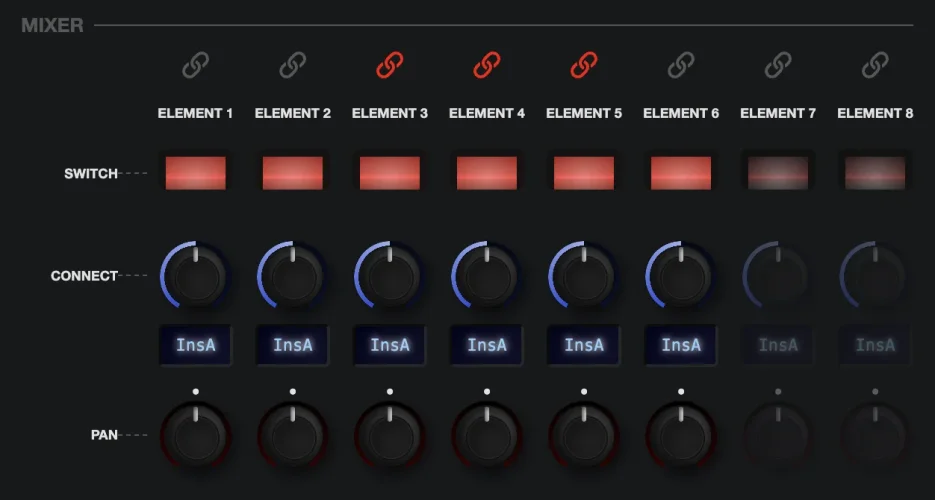Expand the InsA routing box under Element 6
The width and height of the screenshot is (935, 500).
680,345
